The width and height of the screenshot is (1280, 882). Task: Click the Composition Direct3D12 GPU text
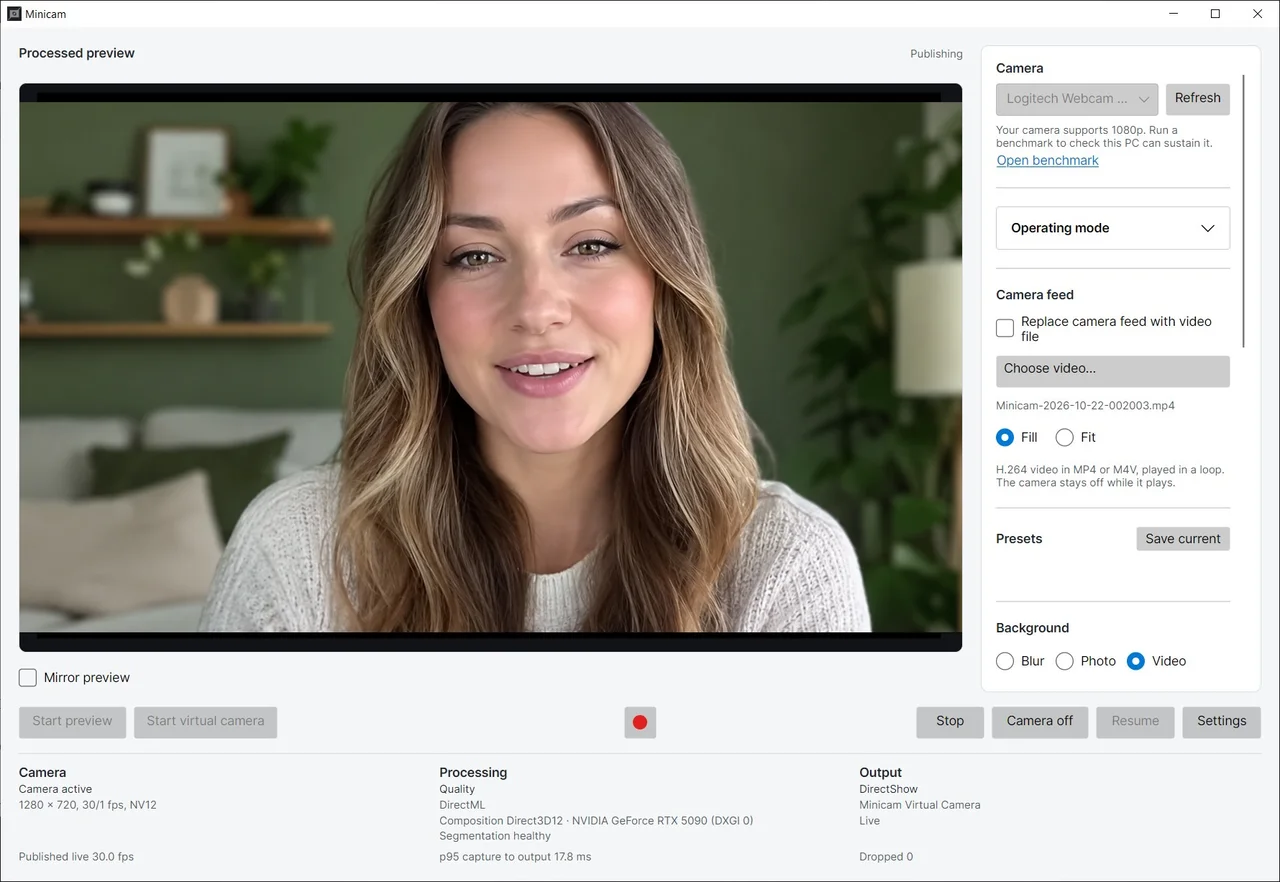point(596,821)
